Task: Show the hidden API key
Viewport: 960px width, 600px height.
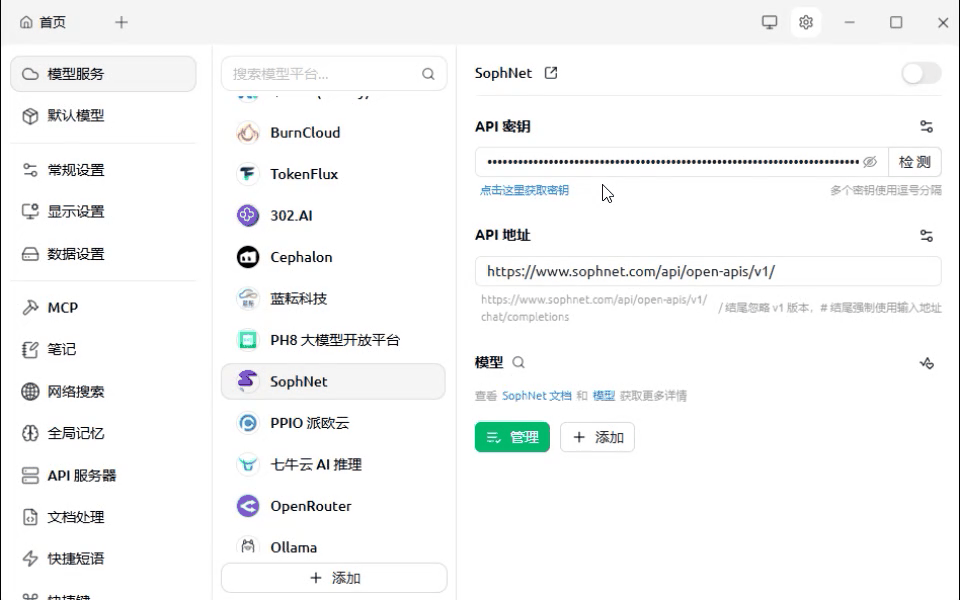Action: click(x=869, y=162)
